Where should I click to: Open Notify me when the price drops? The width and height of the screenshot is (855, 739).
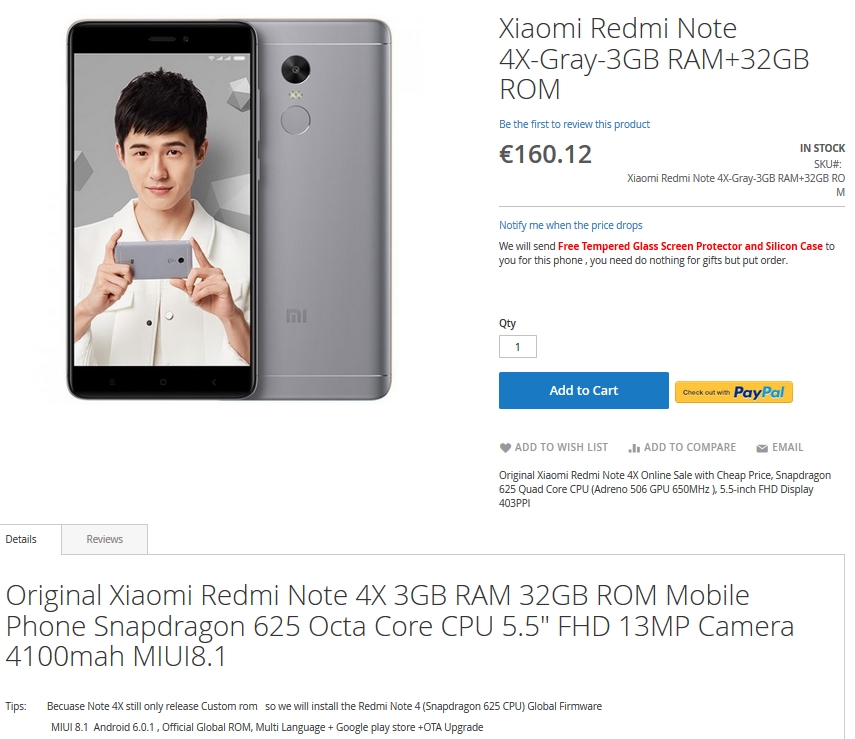pos(570,225)
